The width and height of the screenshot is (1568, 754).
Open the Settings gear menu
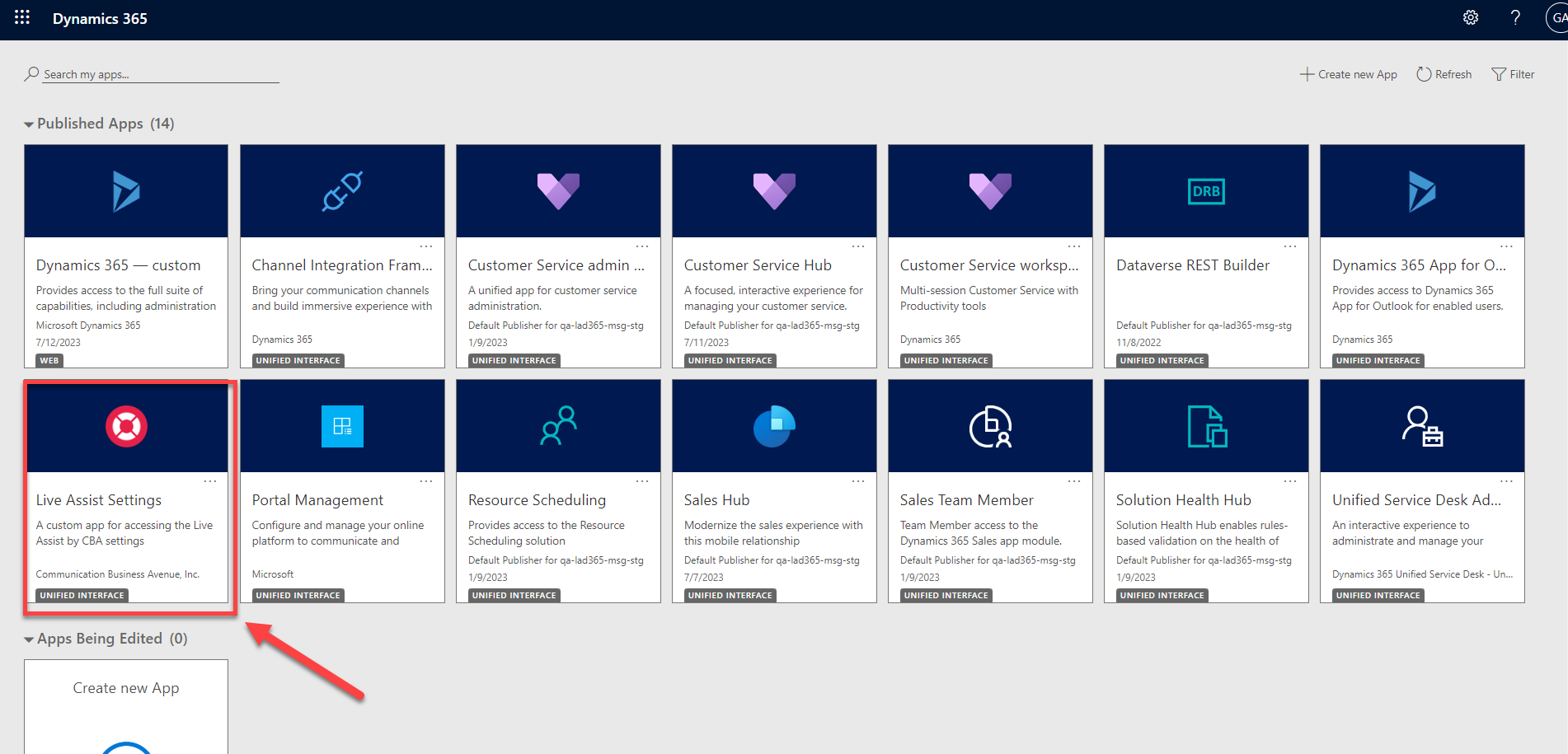pyautogui.click(x=1471, y=17)
